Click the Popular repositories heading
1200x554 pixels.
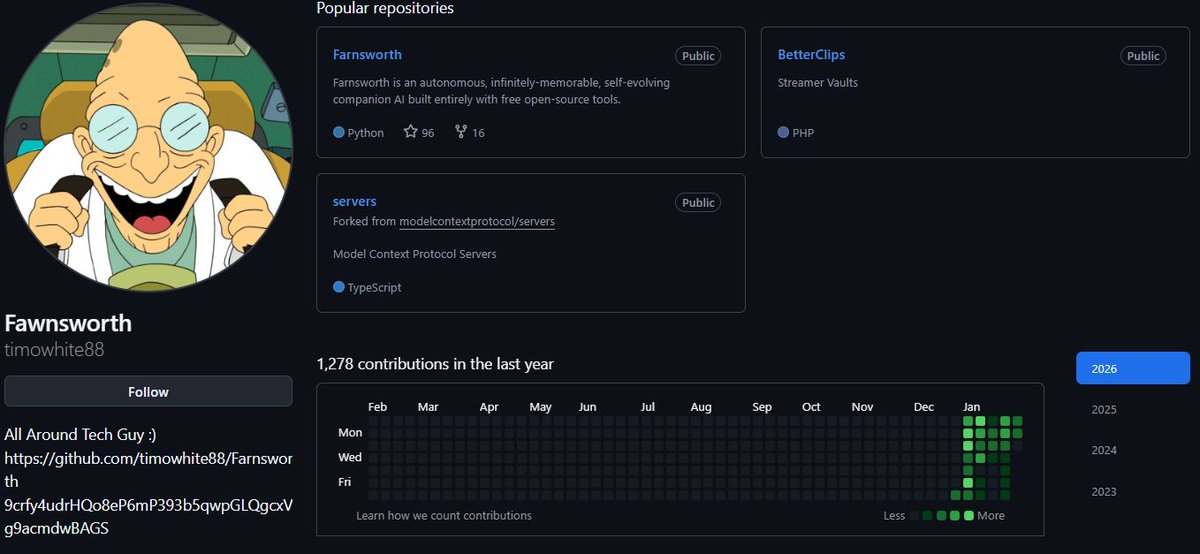[385, 8]
